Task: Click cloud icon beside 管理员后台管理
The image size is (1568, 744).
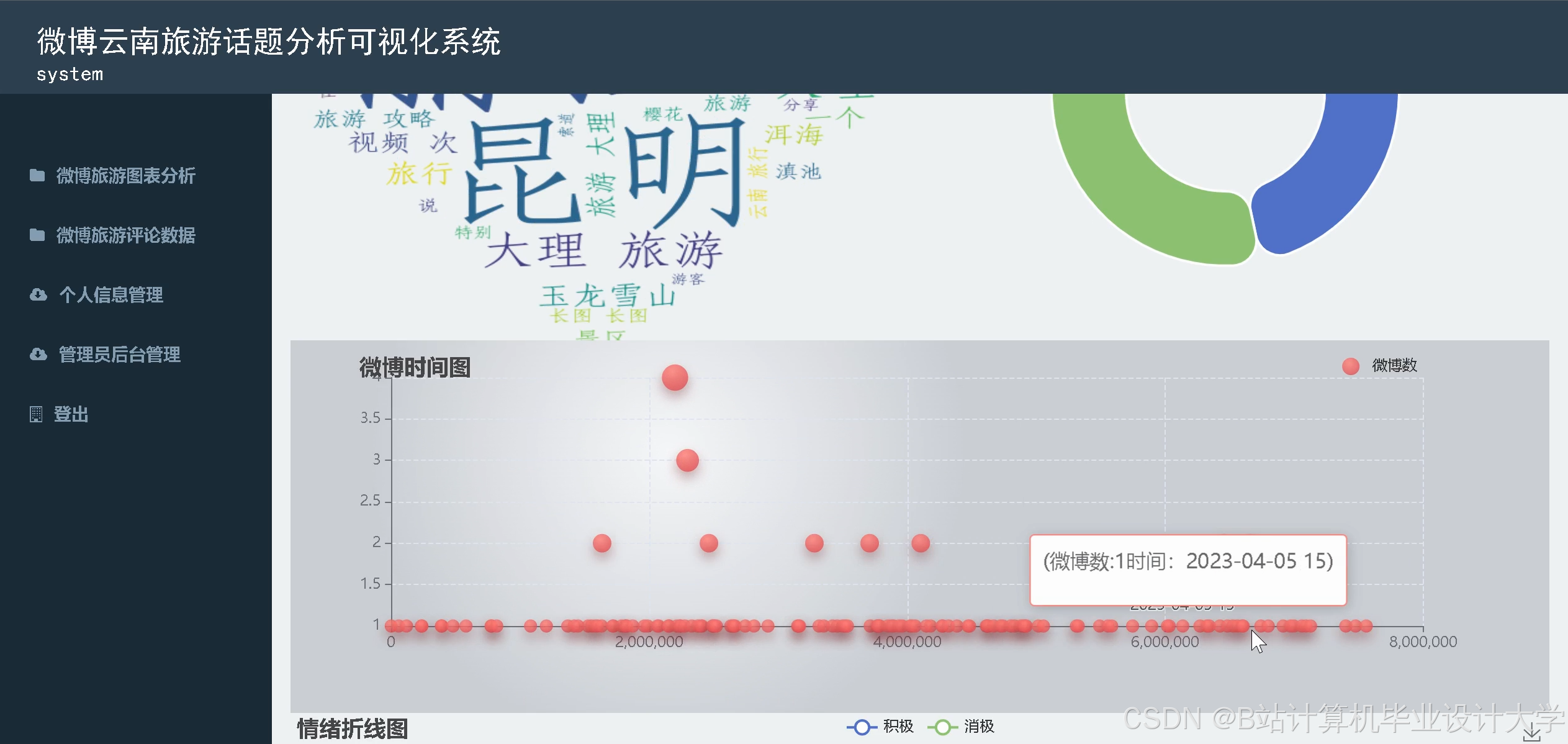Action: click(x=38, y=355)
